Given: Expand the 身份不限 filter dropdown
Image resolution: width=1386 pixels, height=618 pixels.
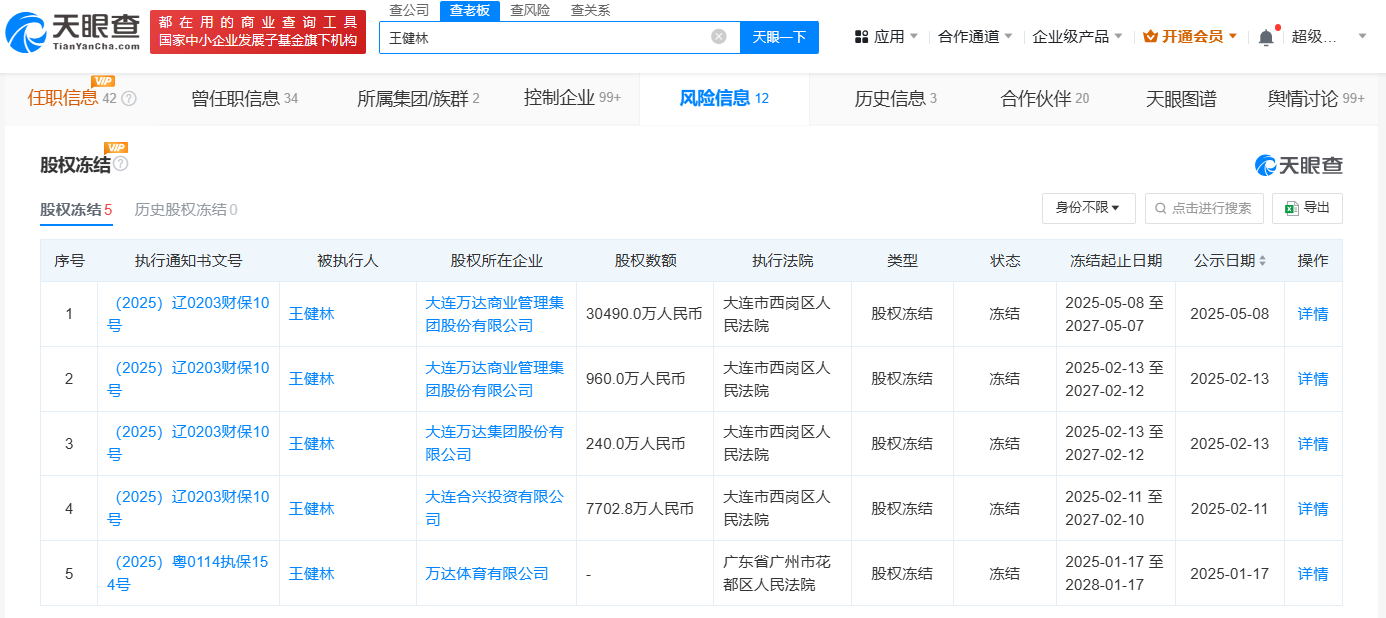Looking at the screenshot, I should pos(1088,208).
